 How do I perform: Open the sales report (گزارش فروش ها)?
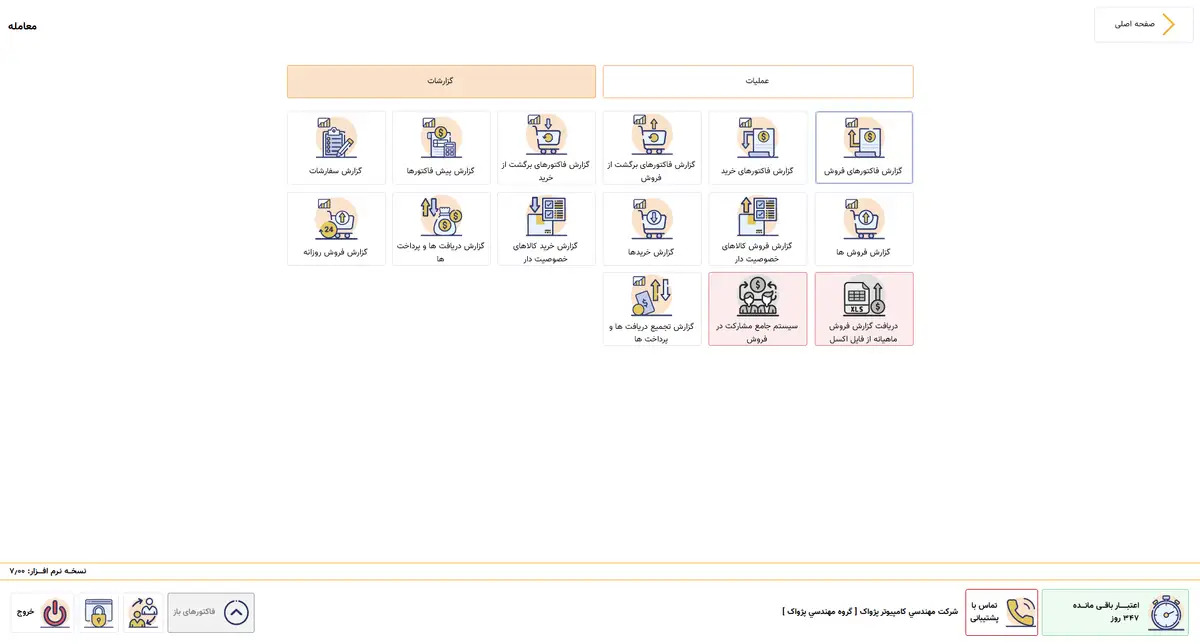864,228
